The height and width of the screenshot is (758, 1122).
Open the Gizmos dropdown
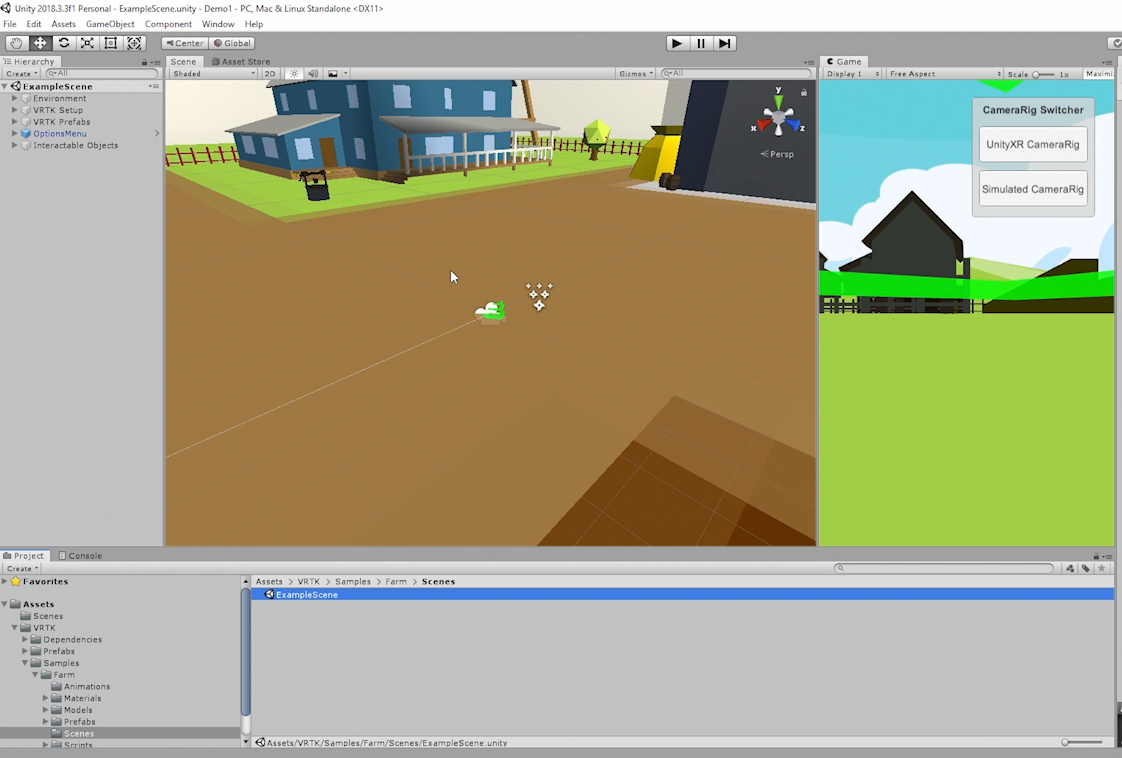[635, 73]
